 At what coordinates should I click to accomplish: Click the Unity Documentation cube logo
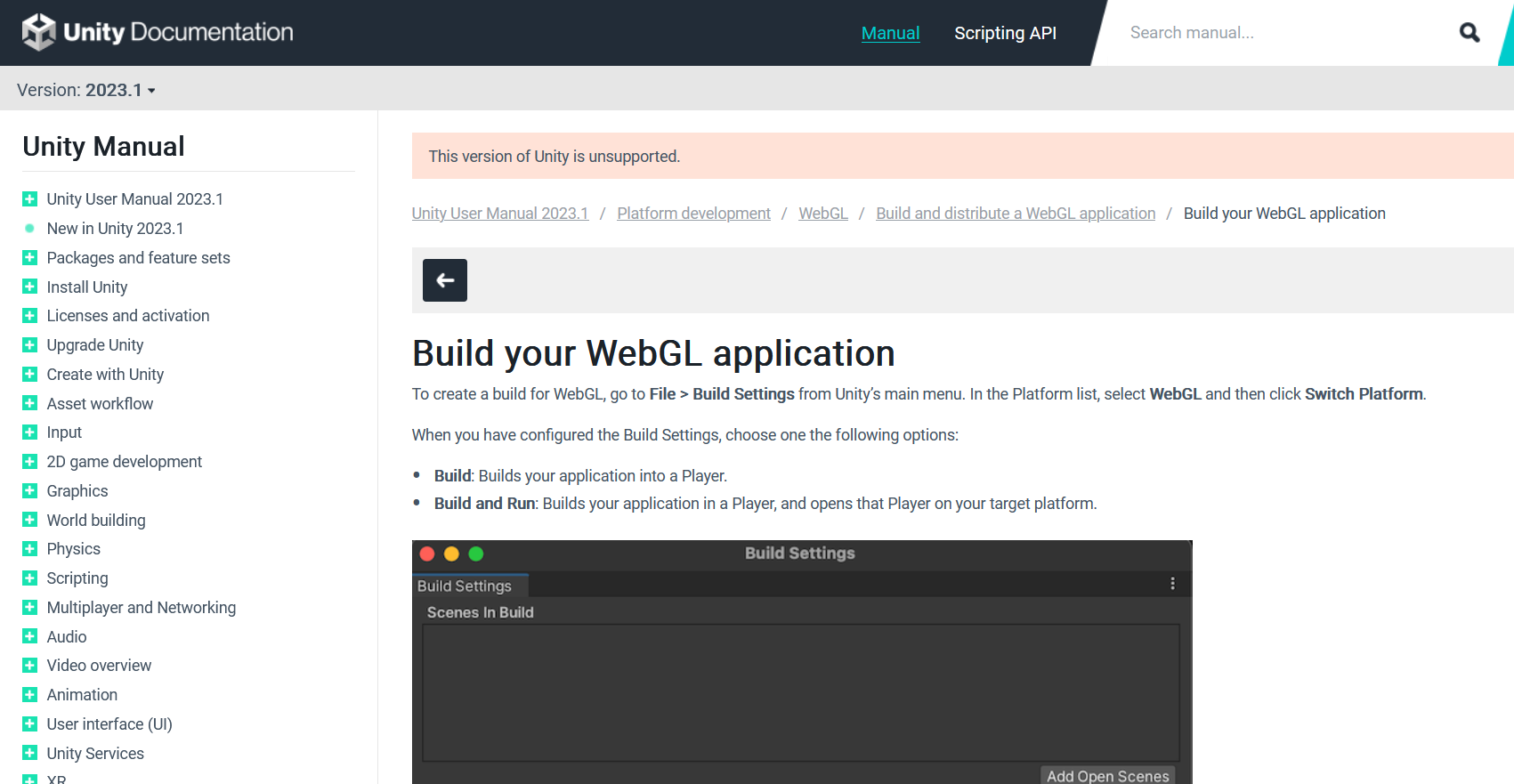click(38, 32)
